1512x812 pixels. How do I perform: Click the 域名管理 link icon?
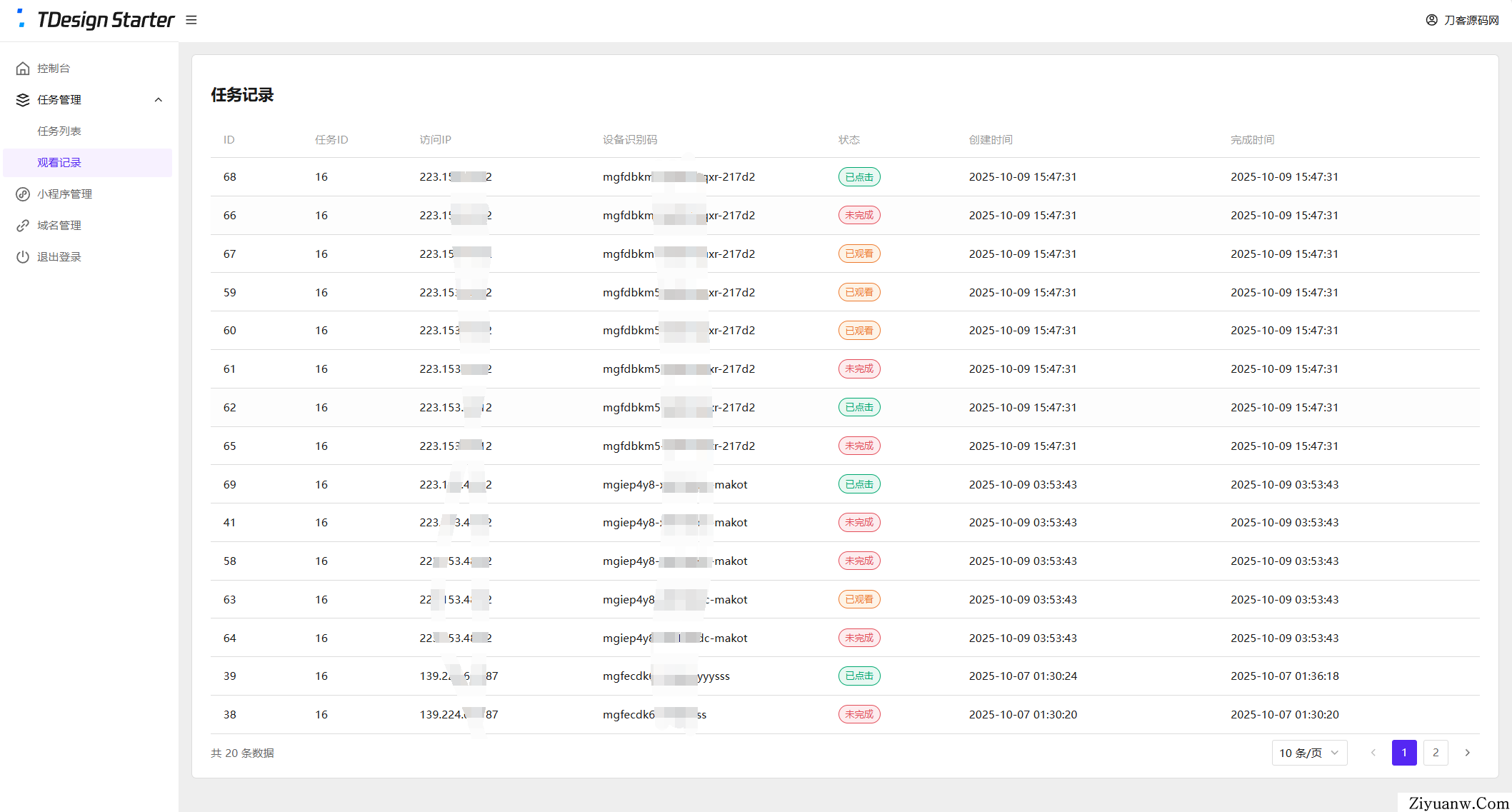23,226
